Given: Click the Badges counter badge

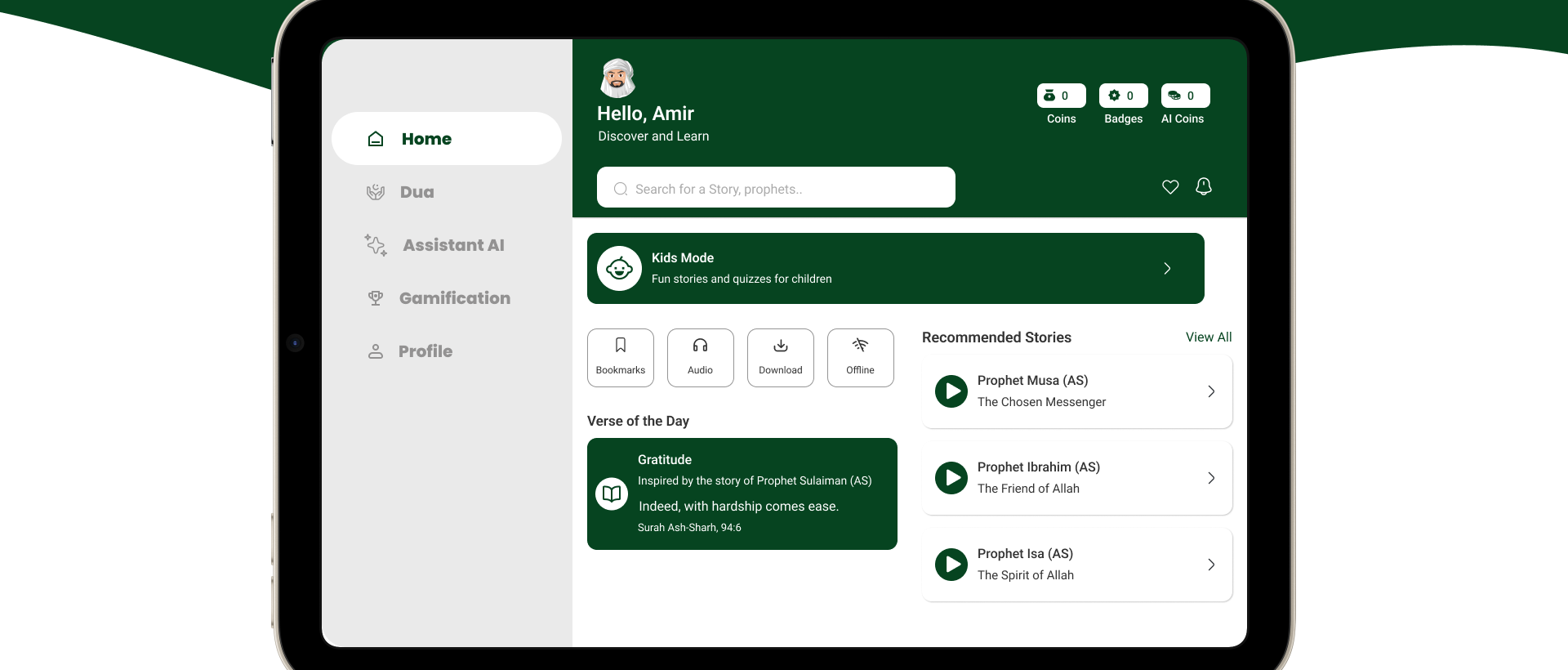Looking at the screenshot, I should click(1124, 96).
